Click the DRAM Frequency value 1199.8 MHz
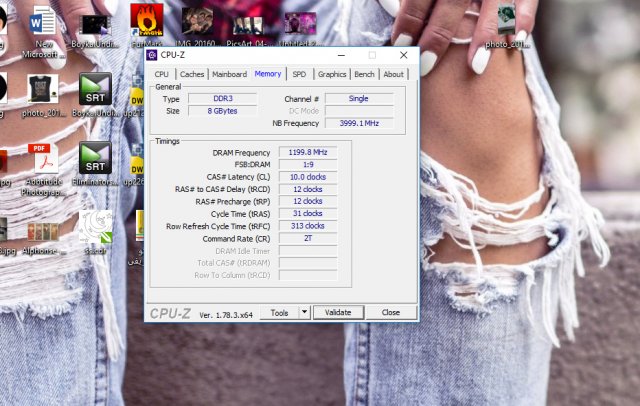The width and height of the screenshot is (640, 406). coord(308,152)
